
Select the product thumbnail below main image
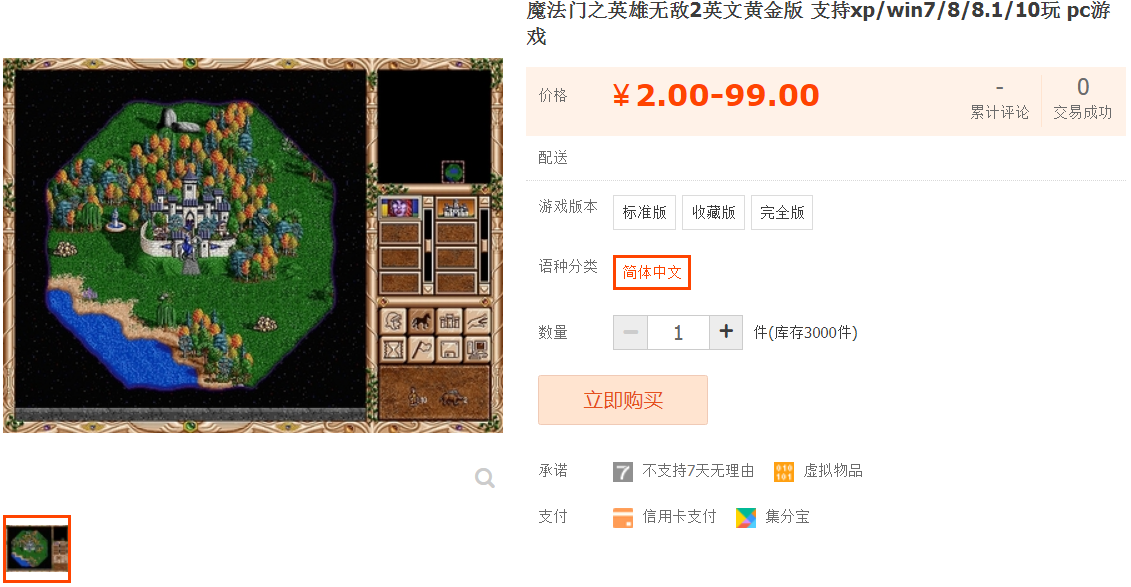[37, 549]
